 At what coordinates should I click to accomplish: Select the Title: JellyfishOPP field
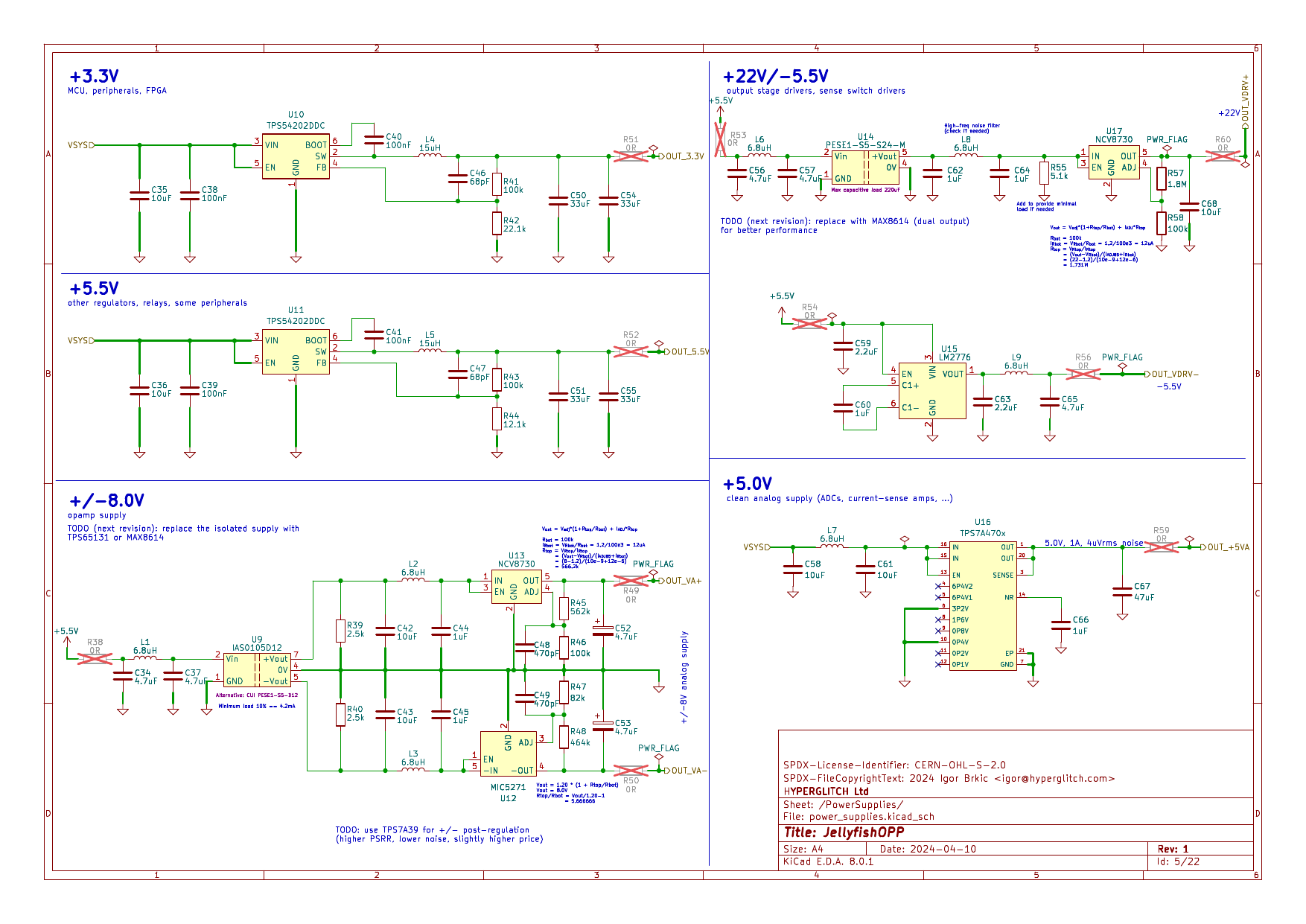(844, 832)
